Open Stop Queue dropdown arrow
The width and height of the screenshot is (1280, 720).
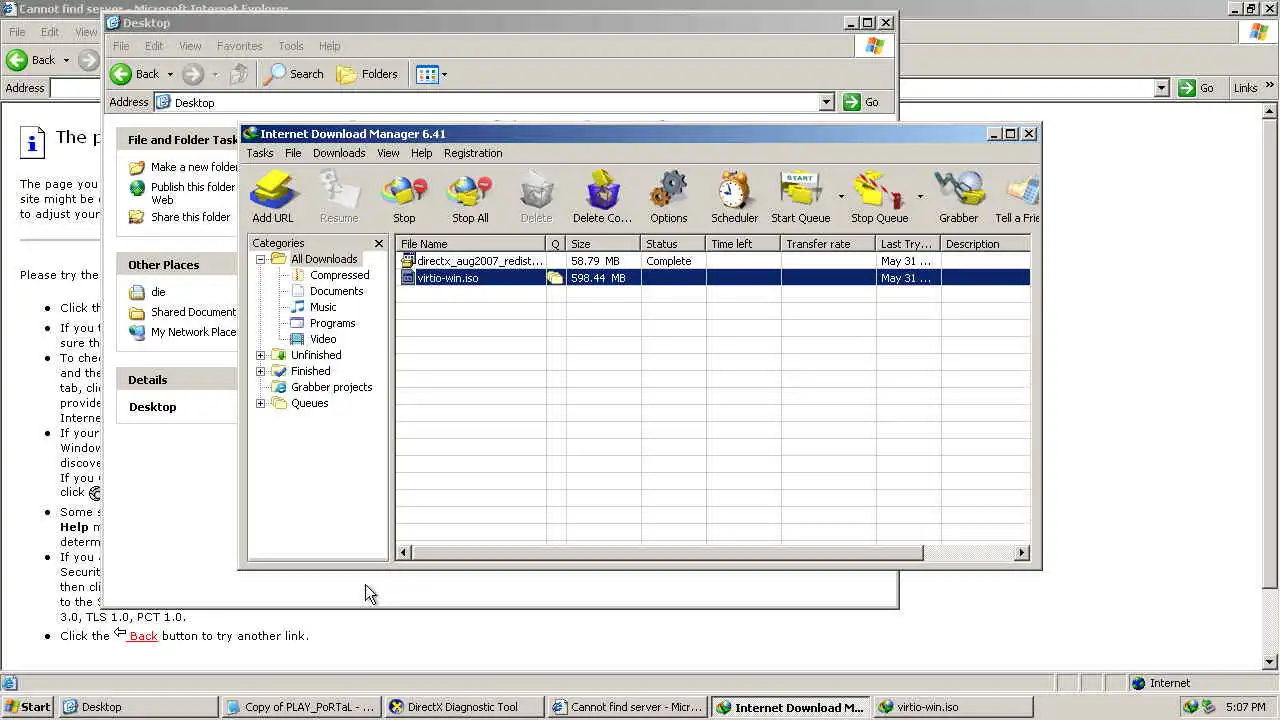(x=920, y=197)
